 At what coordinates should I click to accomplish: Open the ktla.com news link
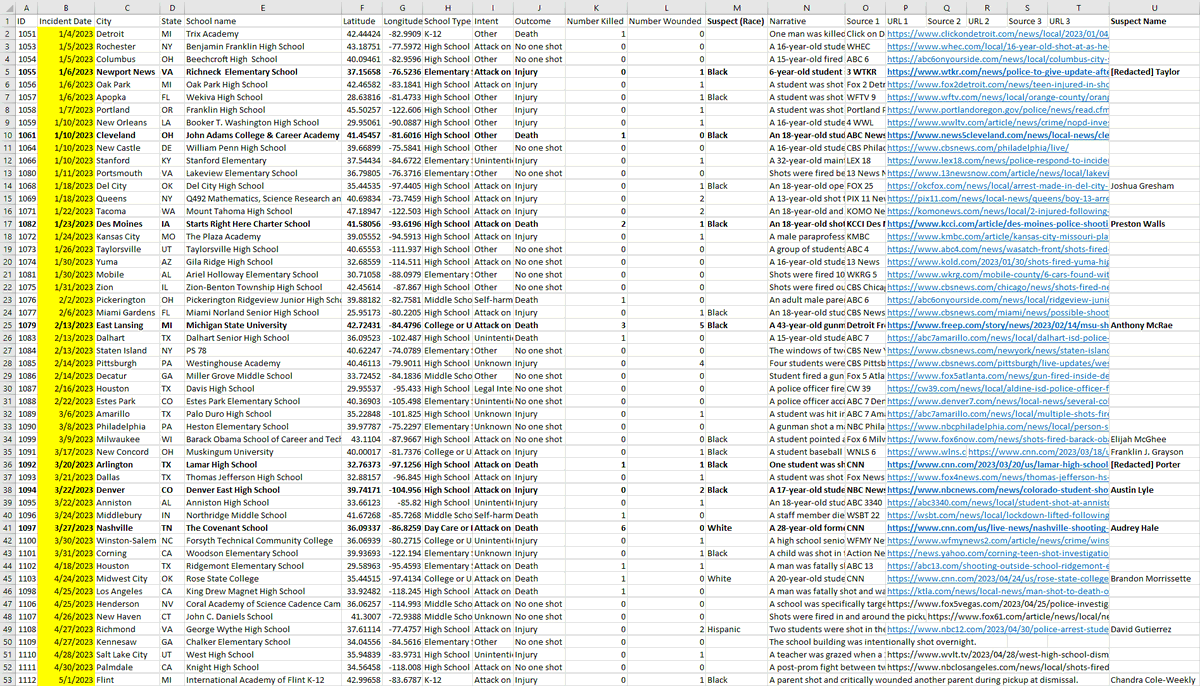click(997, 592)
